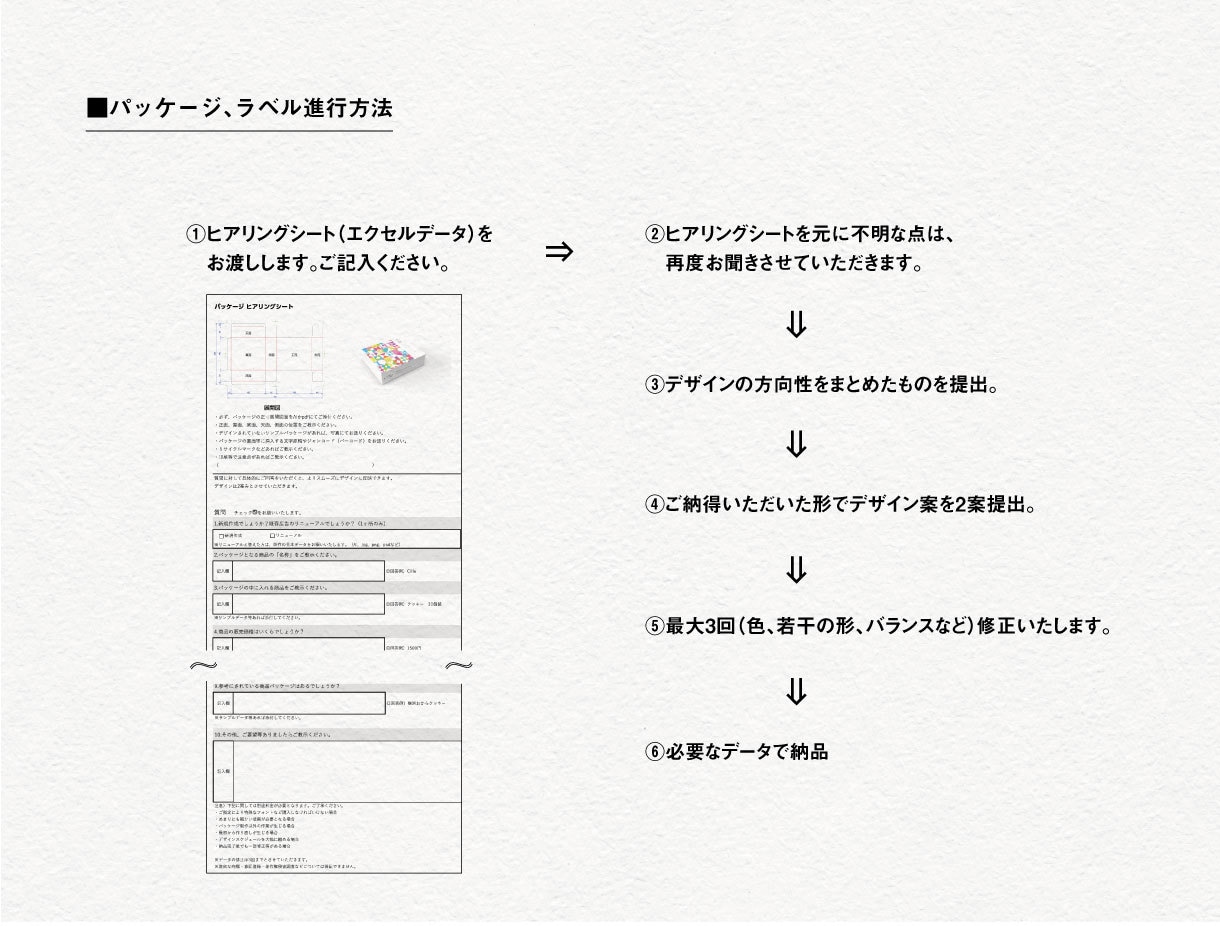This screenshot has width=1220, height=926.
Task: Click step ⑥ 必要なデータで納品
Action: 737,751
